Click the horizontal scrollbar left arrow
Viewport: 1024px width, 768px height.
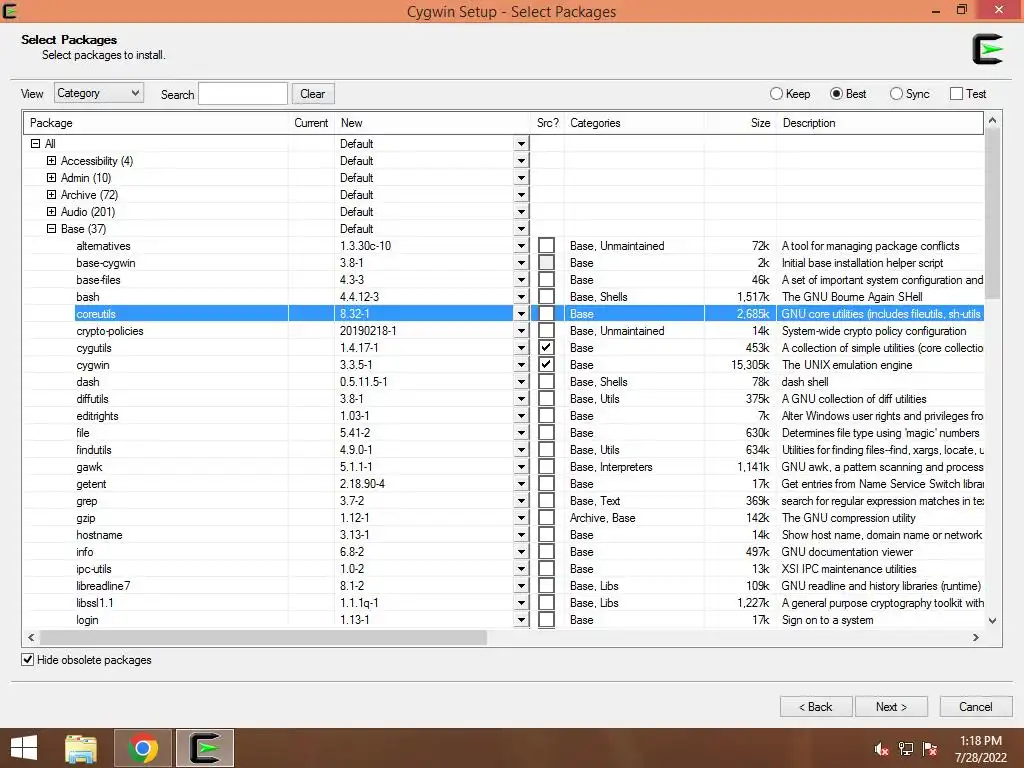[31, 637]
